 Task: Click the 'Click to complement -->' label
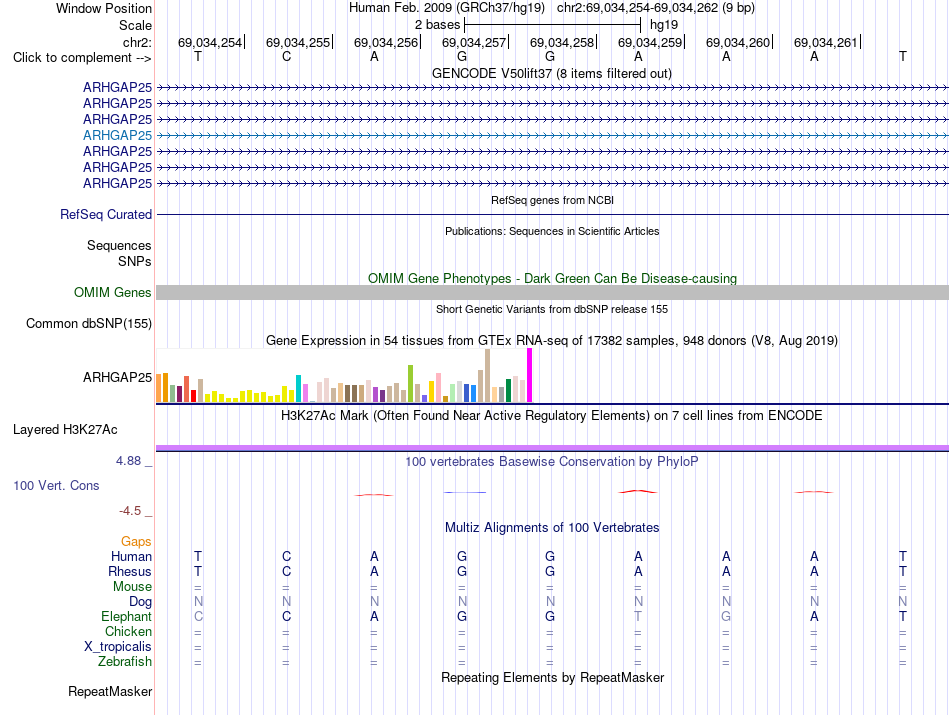82,58
